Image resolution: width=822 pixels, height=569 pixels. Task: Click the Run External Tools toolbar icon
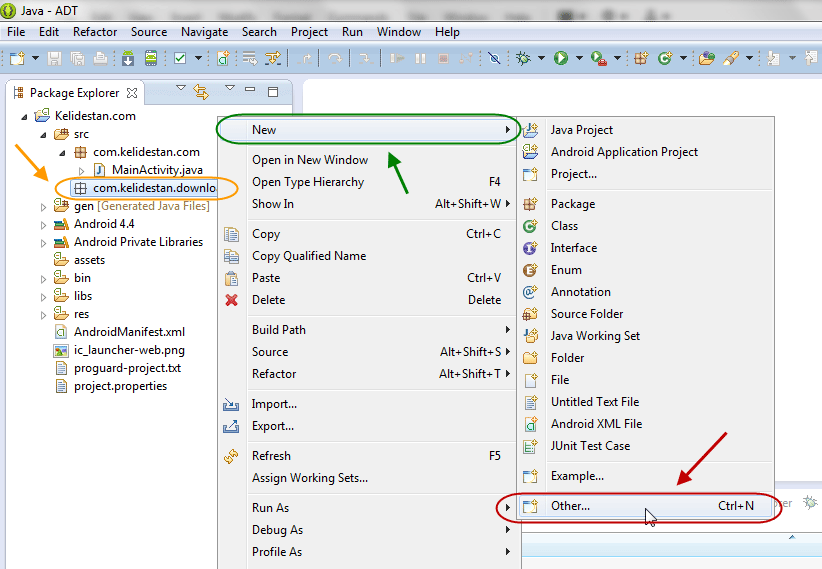click(599, 58)
